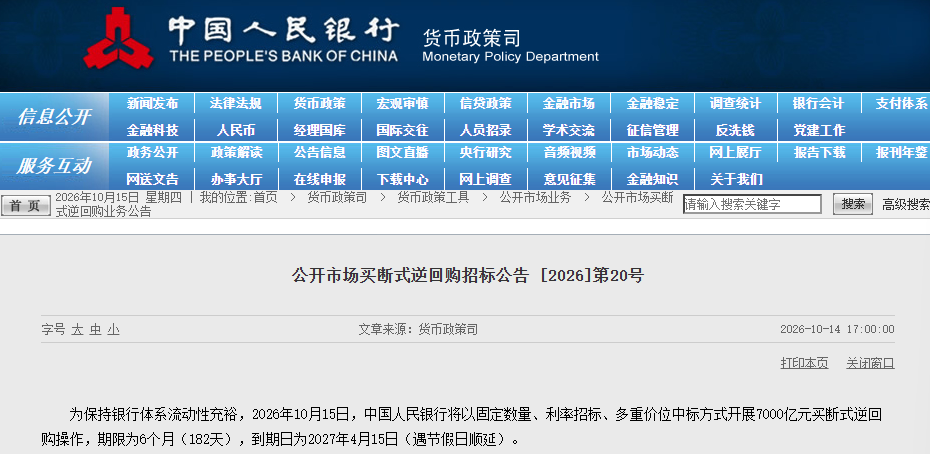The image size is (930, 454).
Task: Open the 国际交往 navigation link
Action: coord(402,130)
